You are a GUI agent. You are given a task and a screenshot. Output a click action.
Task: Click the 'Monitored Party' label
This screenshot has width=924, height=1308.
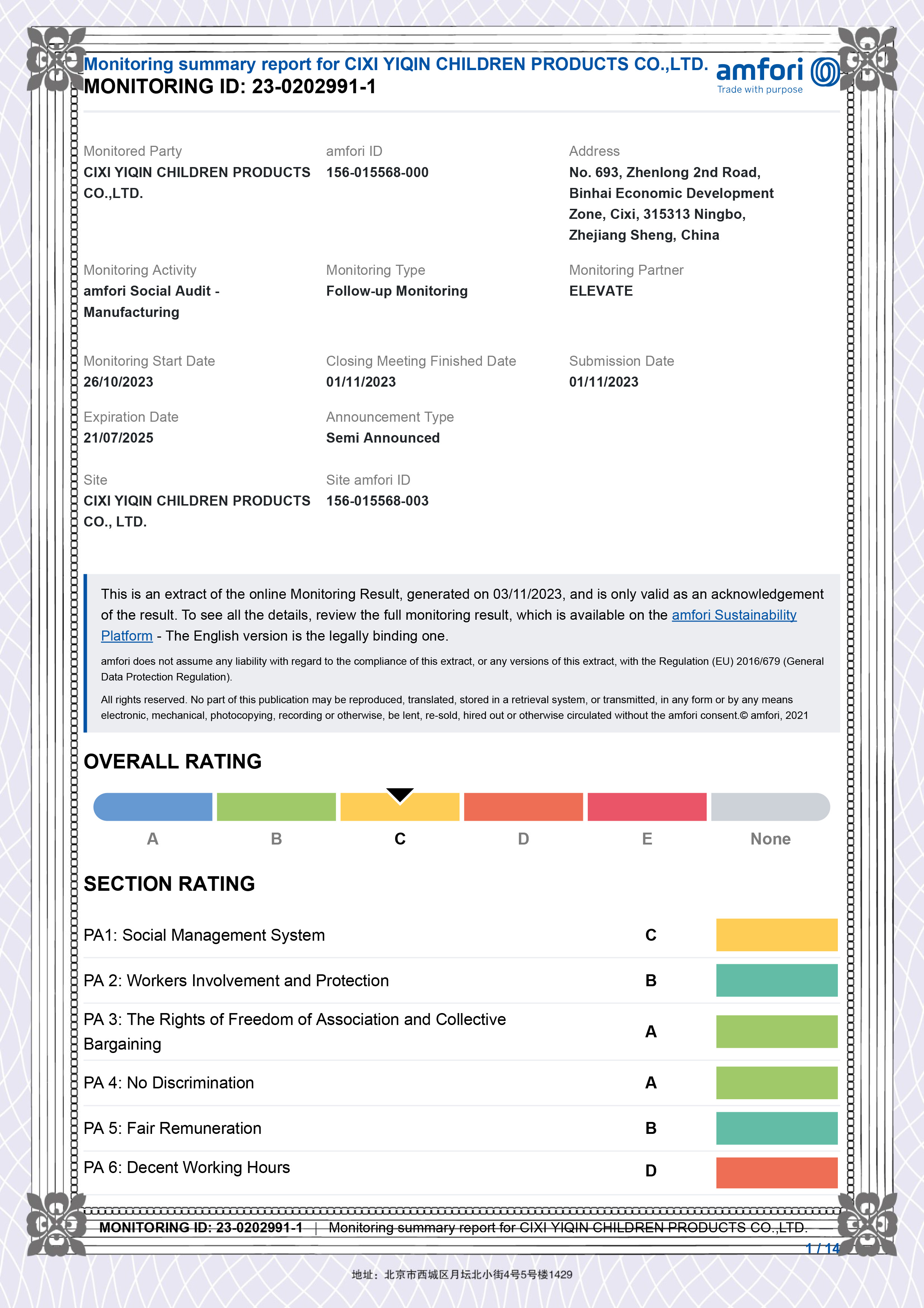click(133, 151)
